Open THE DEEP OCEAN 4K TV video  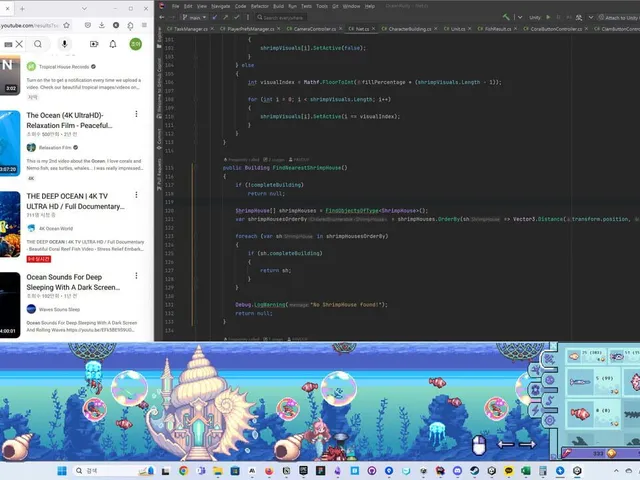coord(76,201)
